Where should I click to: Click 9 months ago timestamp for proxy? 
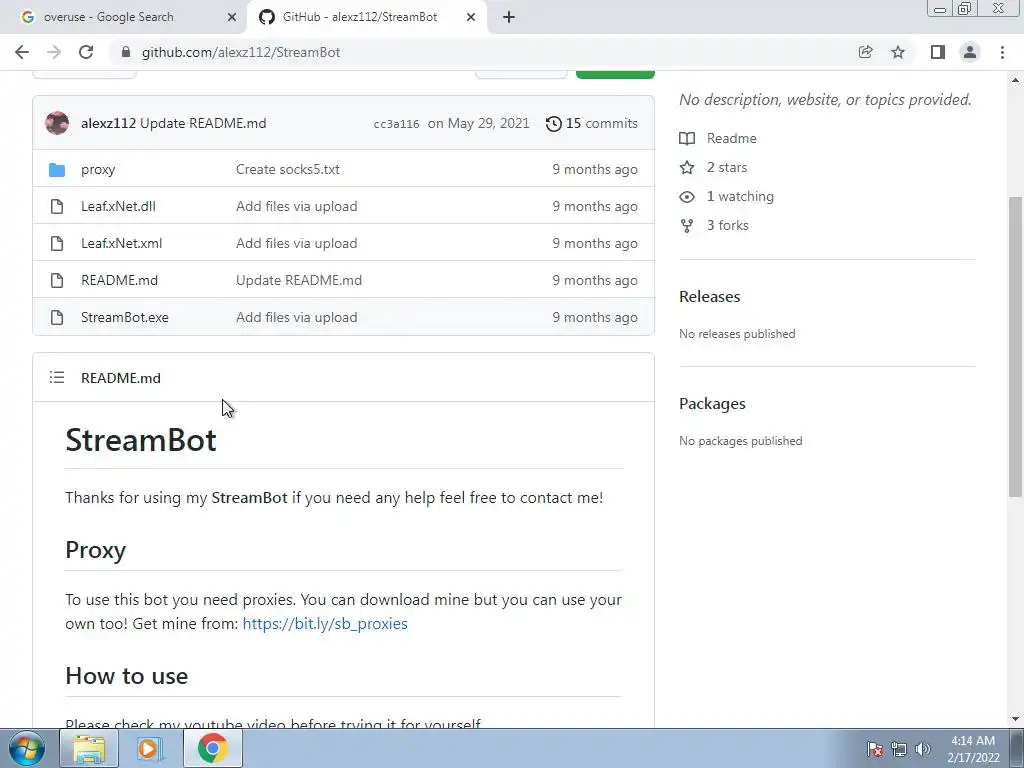coord(595,169)
